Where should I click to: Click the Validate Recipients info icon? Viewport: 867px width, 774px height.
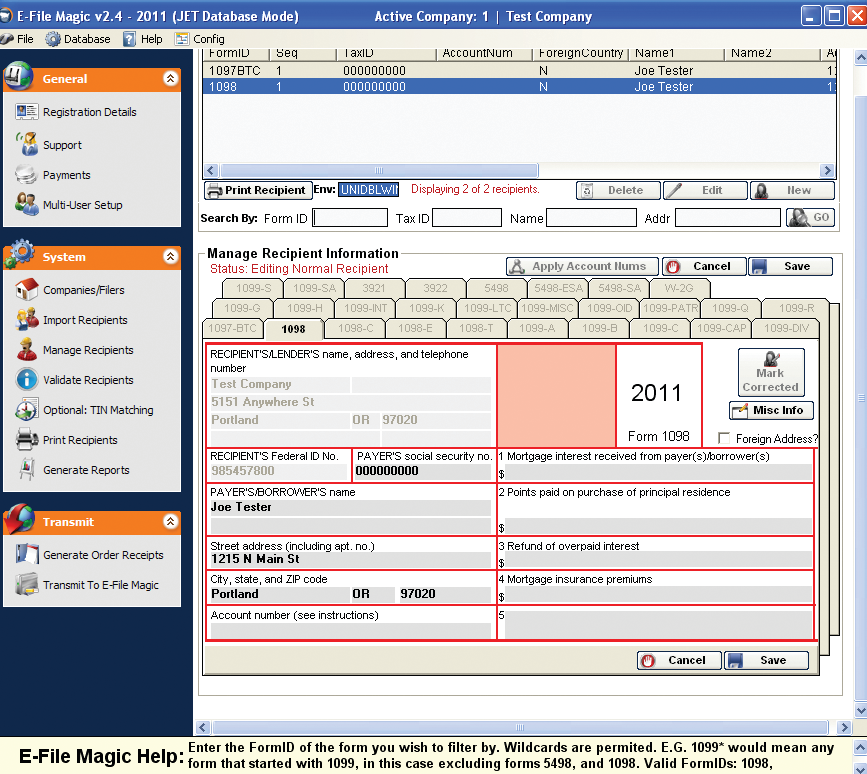26,380
